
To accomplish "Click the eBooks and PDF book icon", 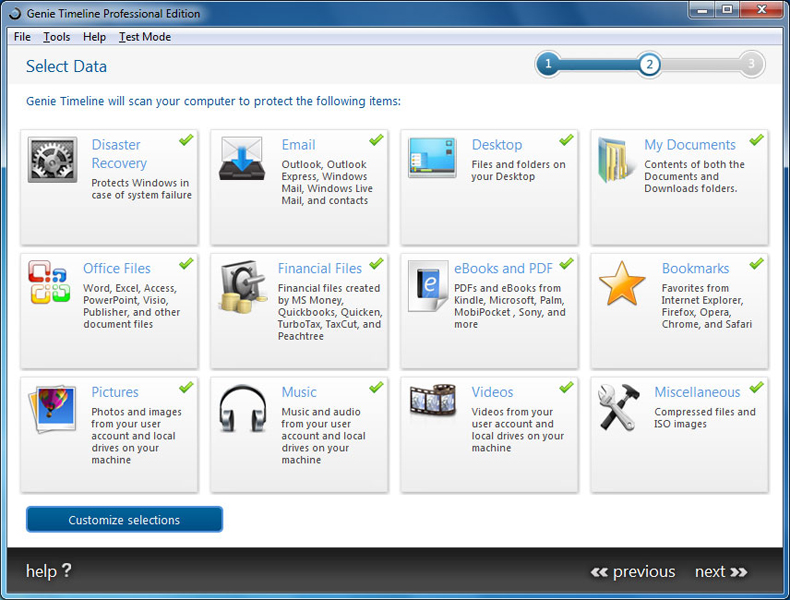I will click(x=428, y=286).
